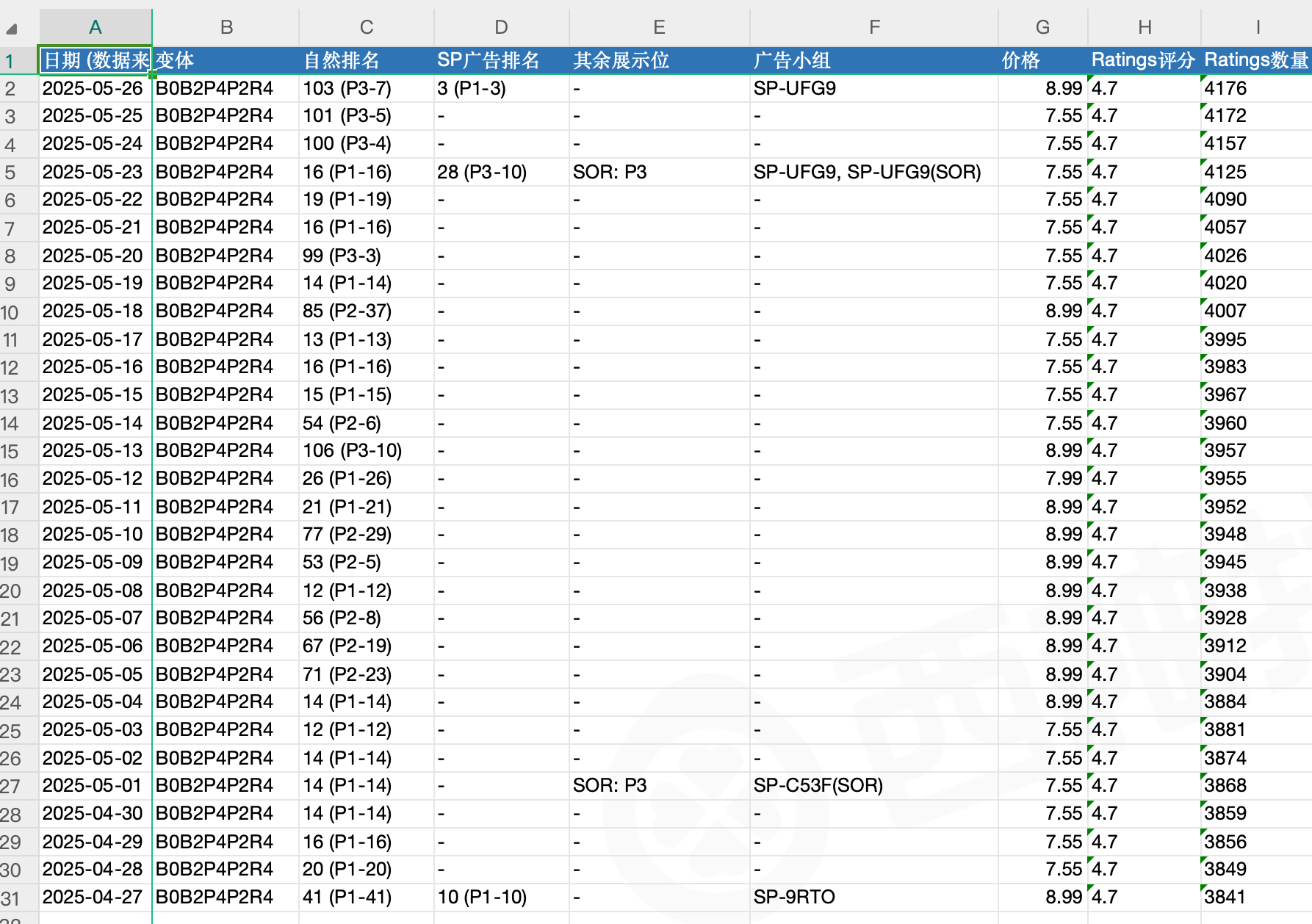Viewport: 1312px width, 924px height.
Task: Click the 变体 header cell
Action: [226, 60]
